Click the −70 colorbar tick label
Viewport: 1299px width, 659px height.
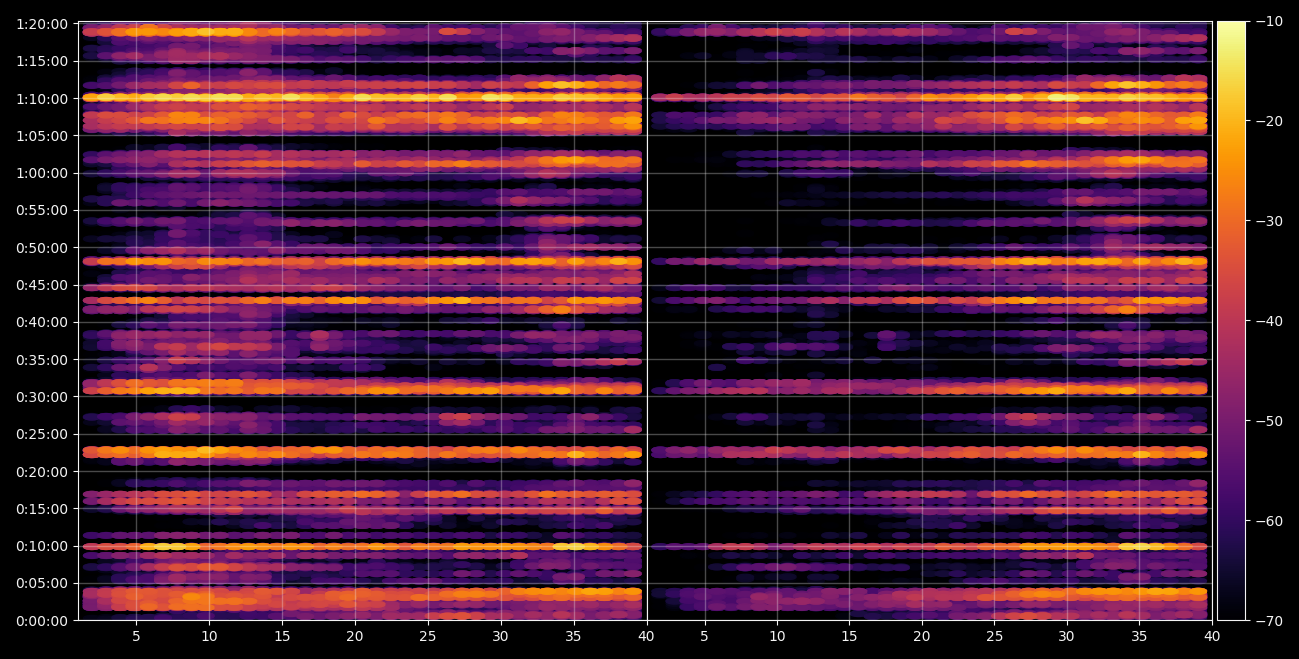(x=1268, y=621)
